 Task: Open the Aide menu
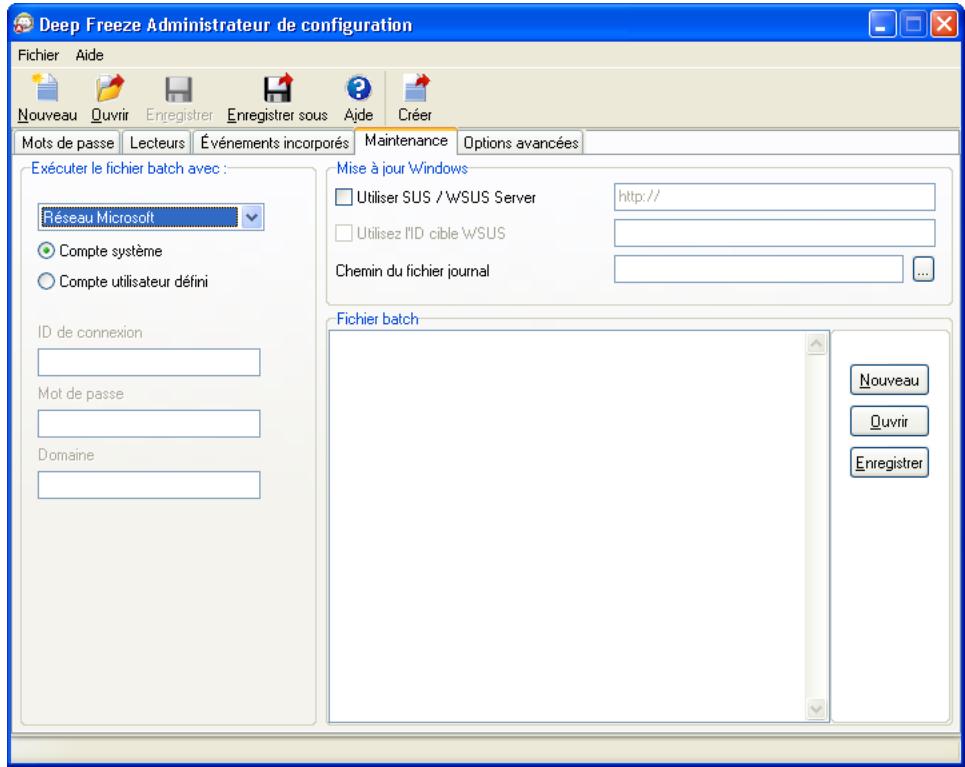(x=89, y=55)
